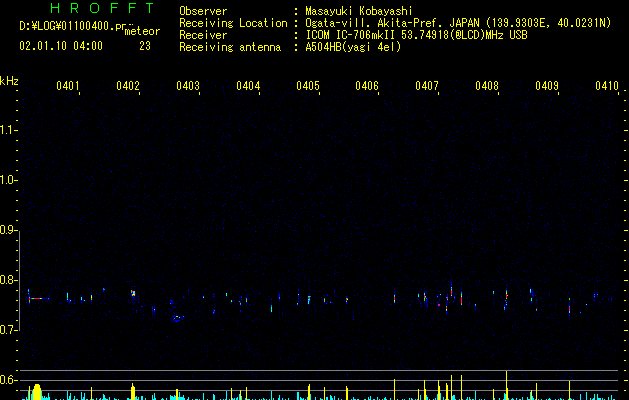Screen dimensions: 629x400
Task: Click the long horizontal meteor echo near 0400
Action: [39, 298]
